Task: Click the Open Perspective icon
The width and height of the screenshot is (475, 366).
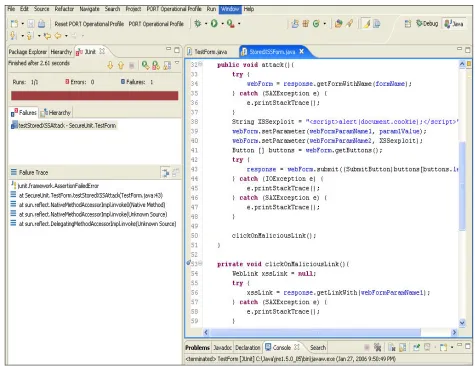Action: pos(407,24)
